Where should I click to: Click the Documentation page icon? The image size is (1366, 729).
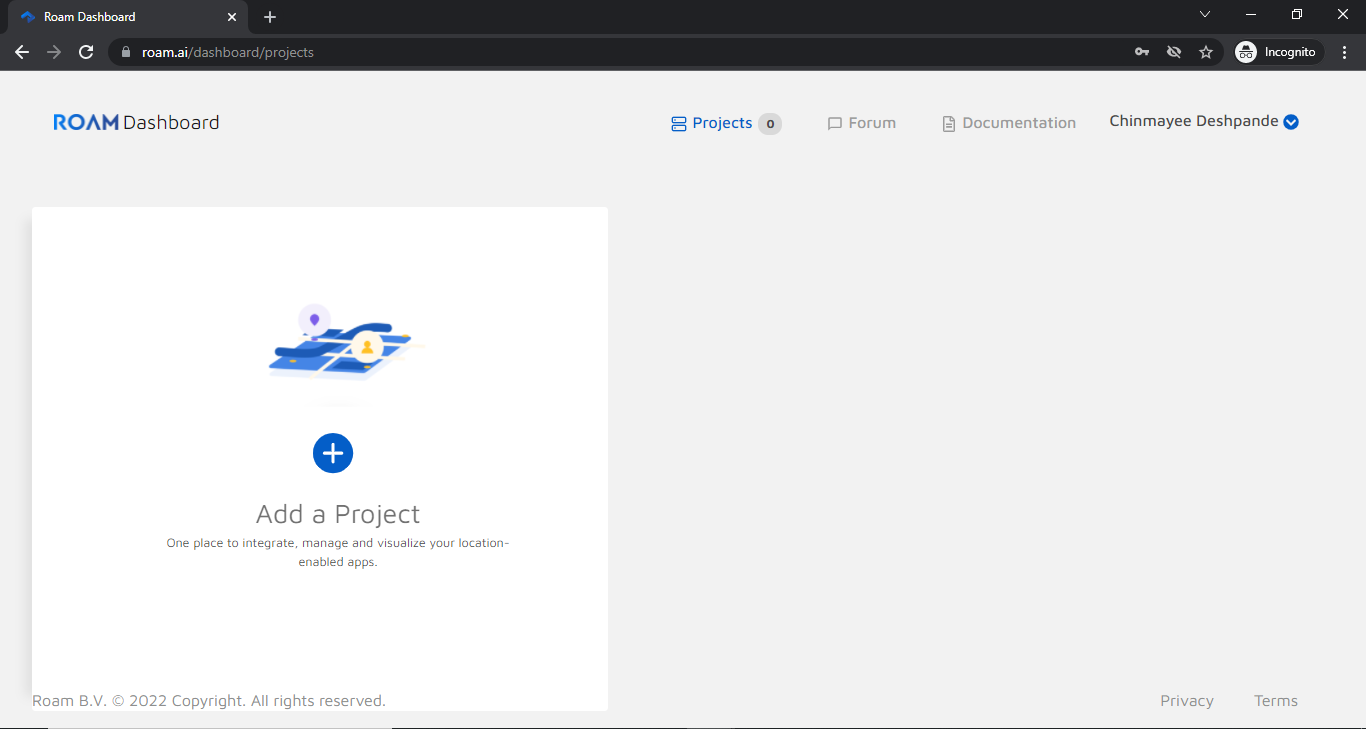pyautogui.click(x=949, y=124)
